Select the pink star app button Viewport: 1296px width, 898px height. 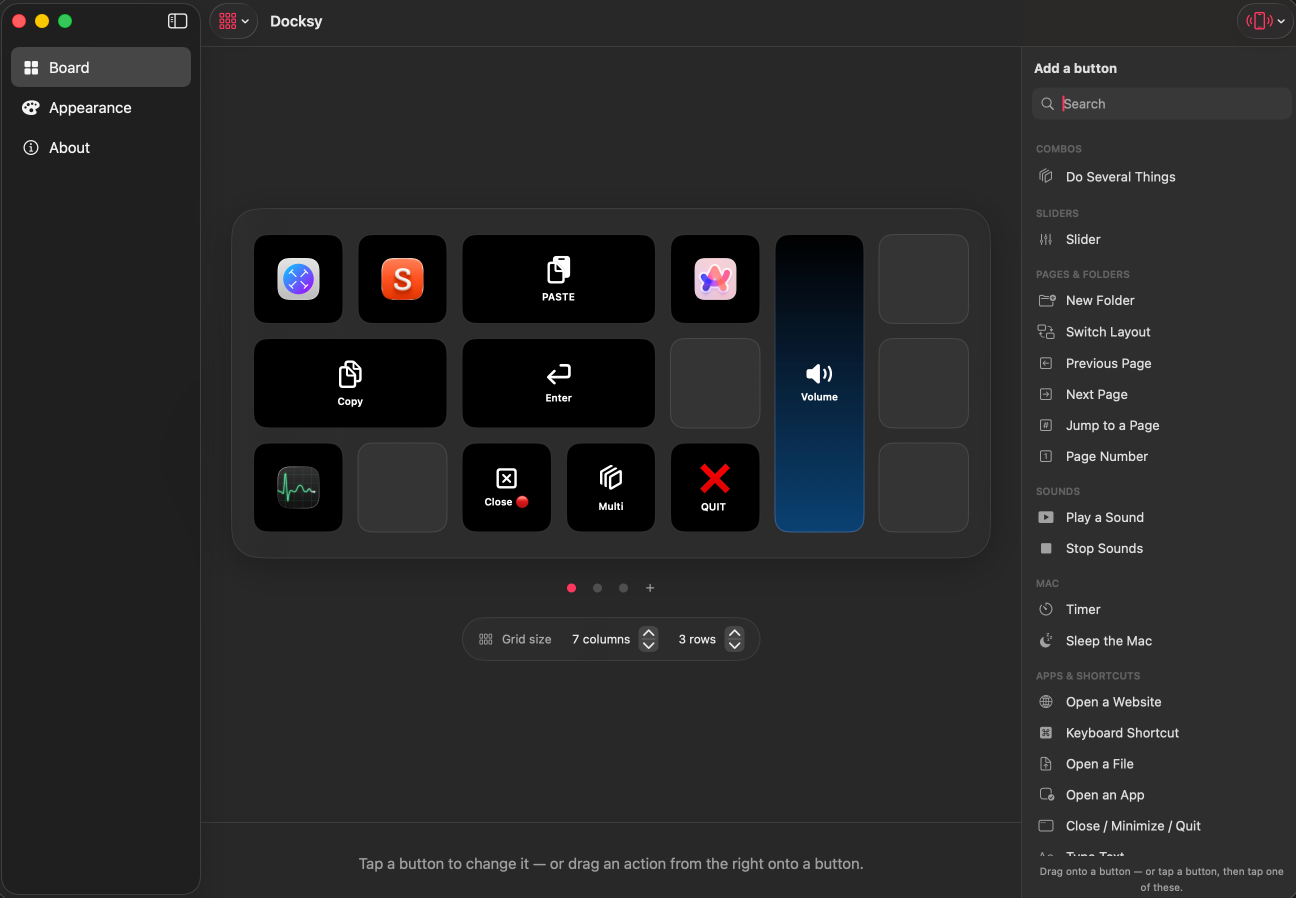715,279
